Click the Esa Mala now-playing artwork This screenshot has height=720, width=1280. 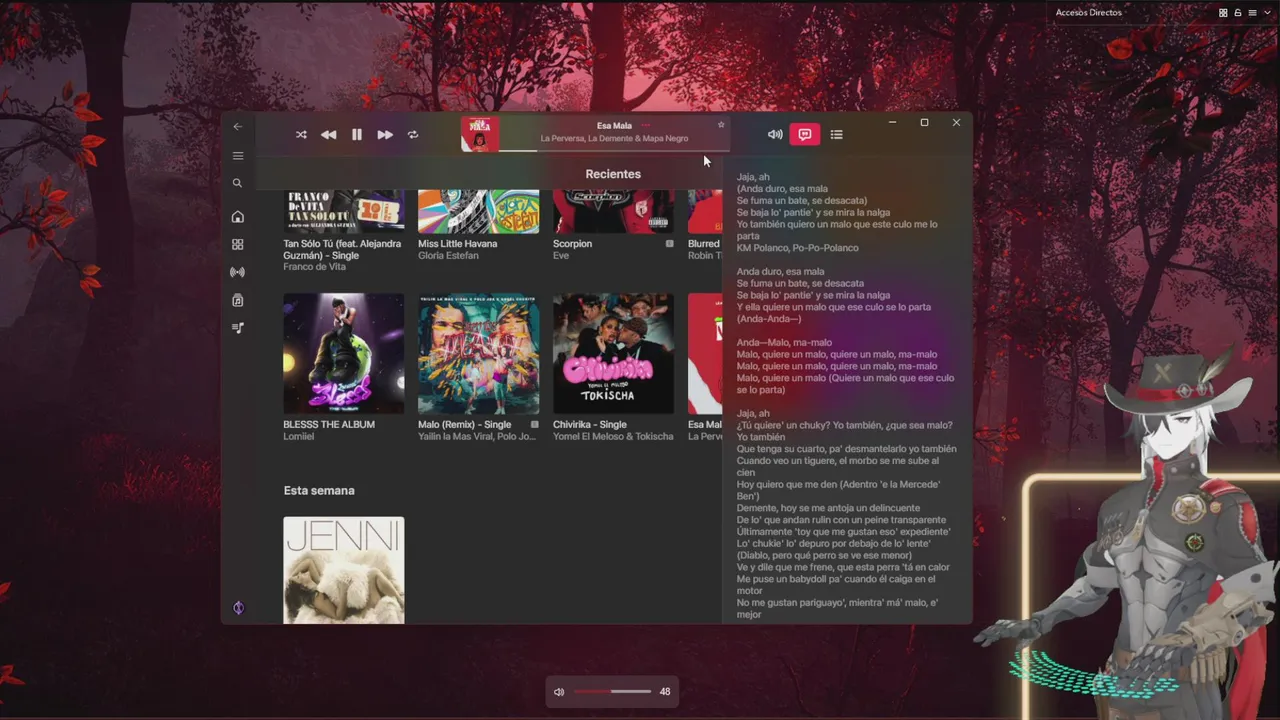click(x=480, y=135)
